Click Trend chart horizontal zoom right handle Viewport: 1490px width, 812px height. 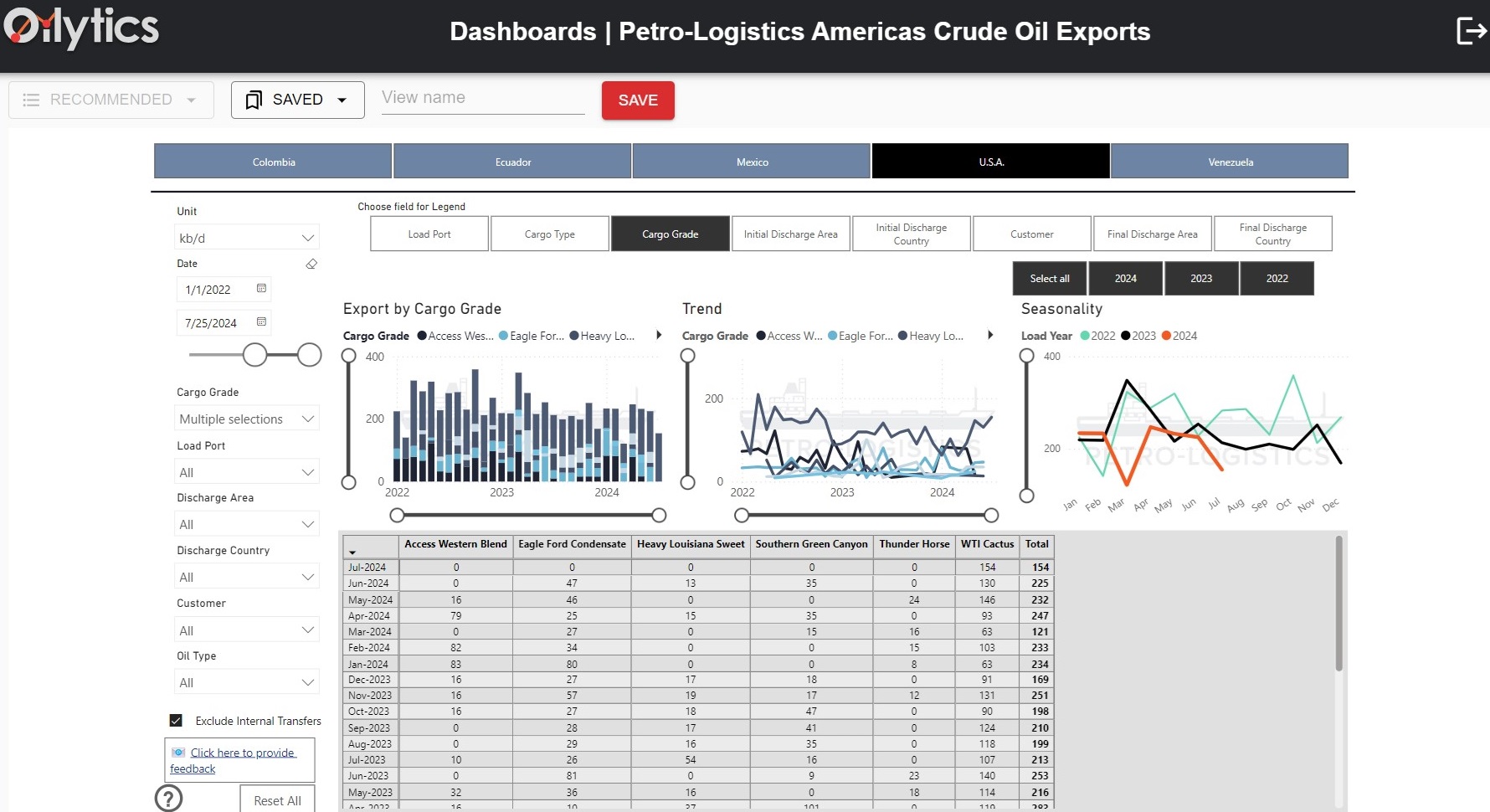992,515
